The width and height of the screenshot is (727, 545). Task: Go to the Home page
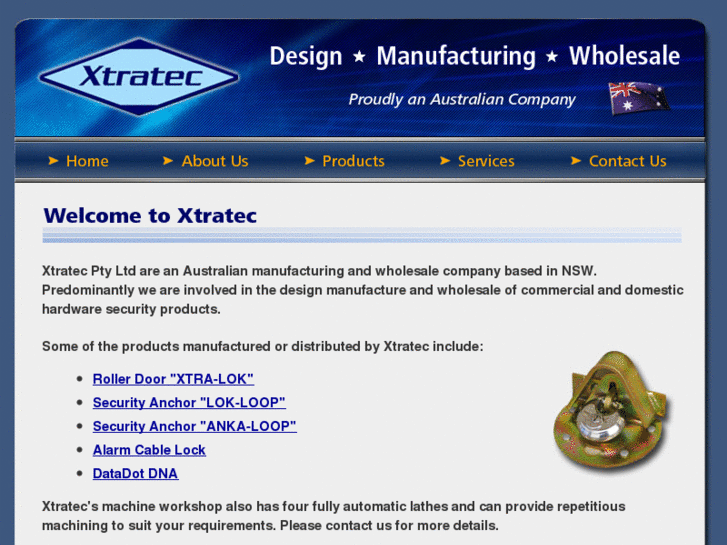tap(87, 161)
